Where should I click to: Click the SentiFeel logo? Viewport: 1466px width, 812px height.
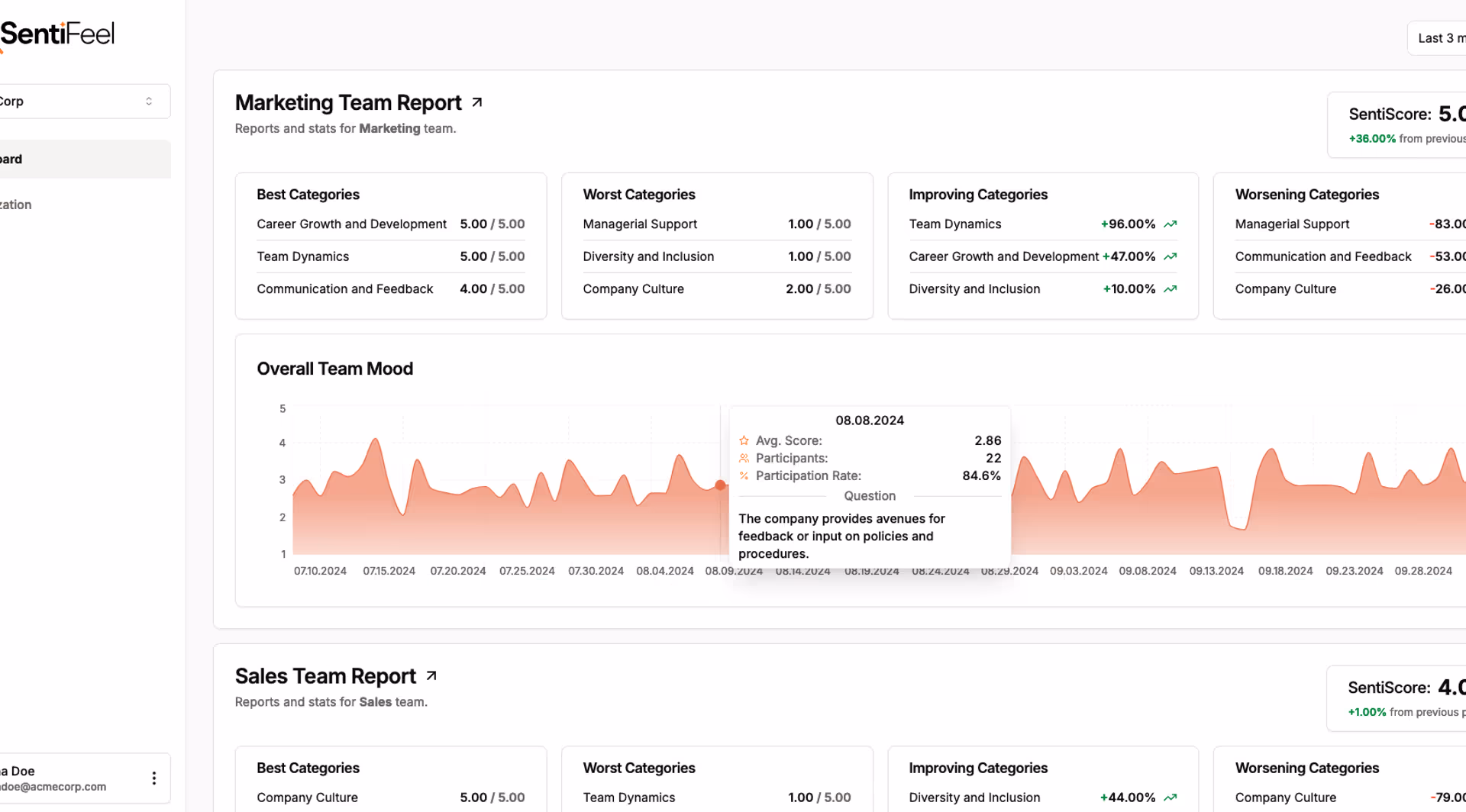pyautogui.click(x=57, y=35)
